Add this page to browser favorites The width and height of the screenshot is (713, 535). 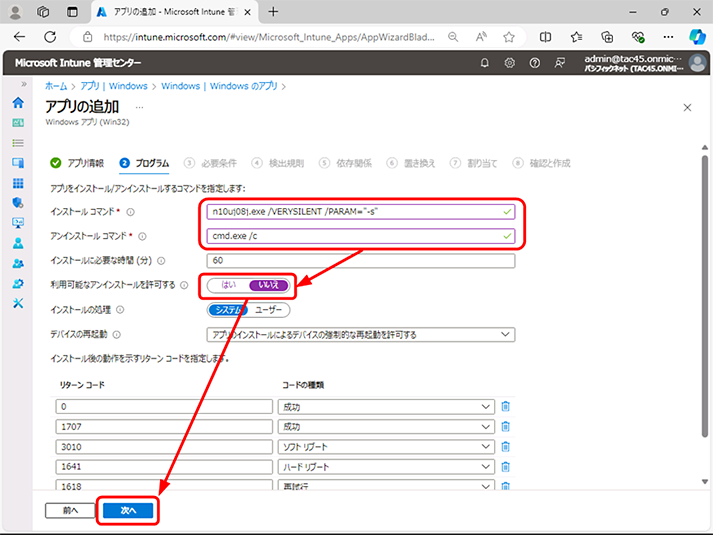(x=509, y=37)
